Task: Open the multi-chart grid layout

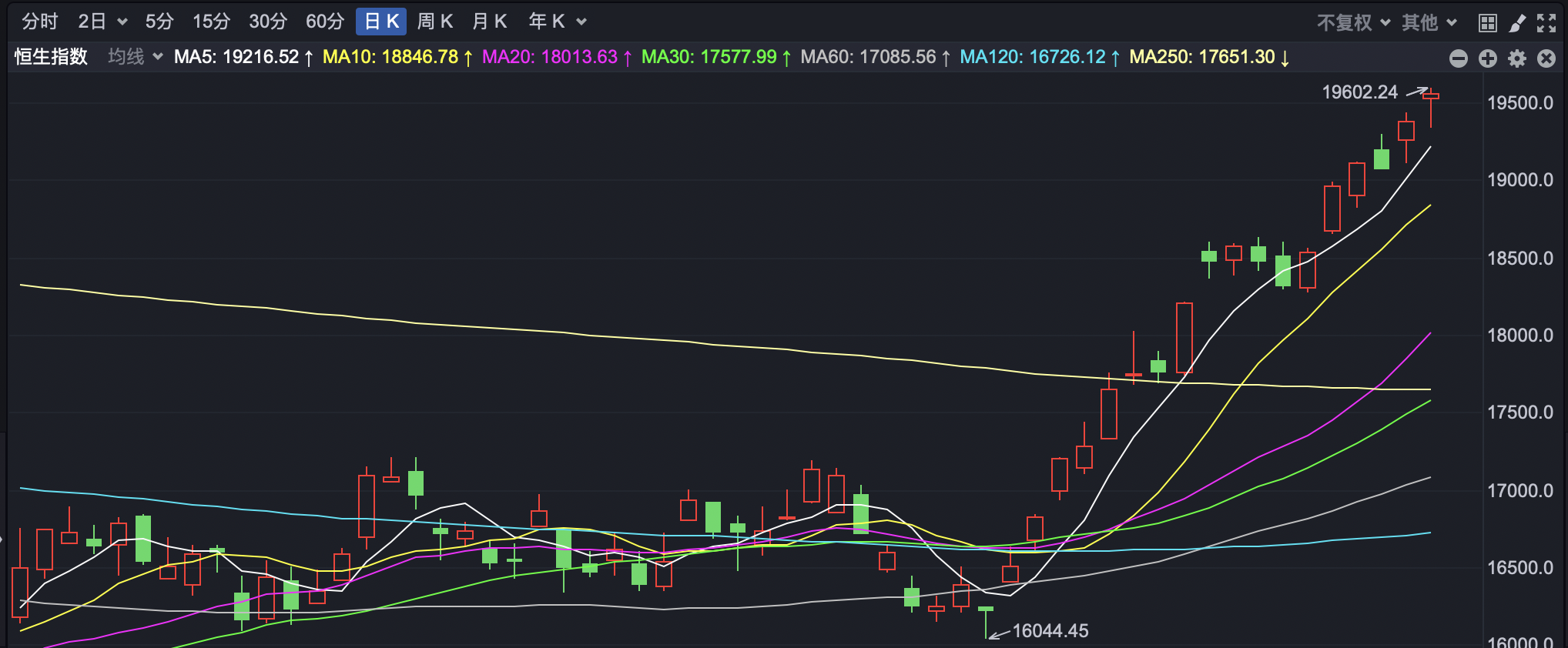Action: click(x=1487, y=23)
